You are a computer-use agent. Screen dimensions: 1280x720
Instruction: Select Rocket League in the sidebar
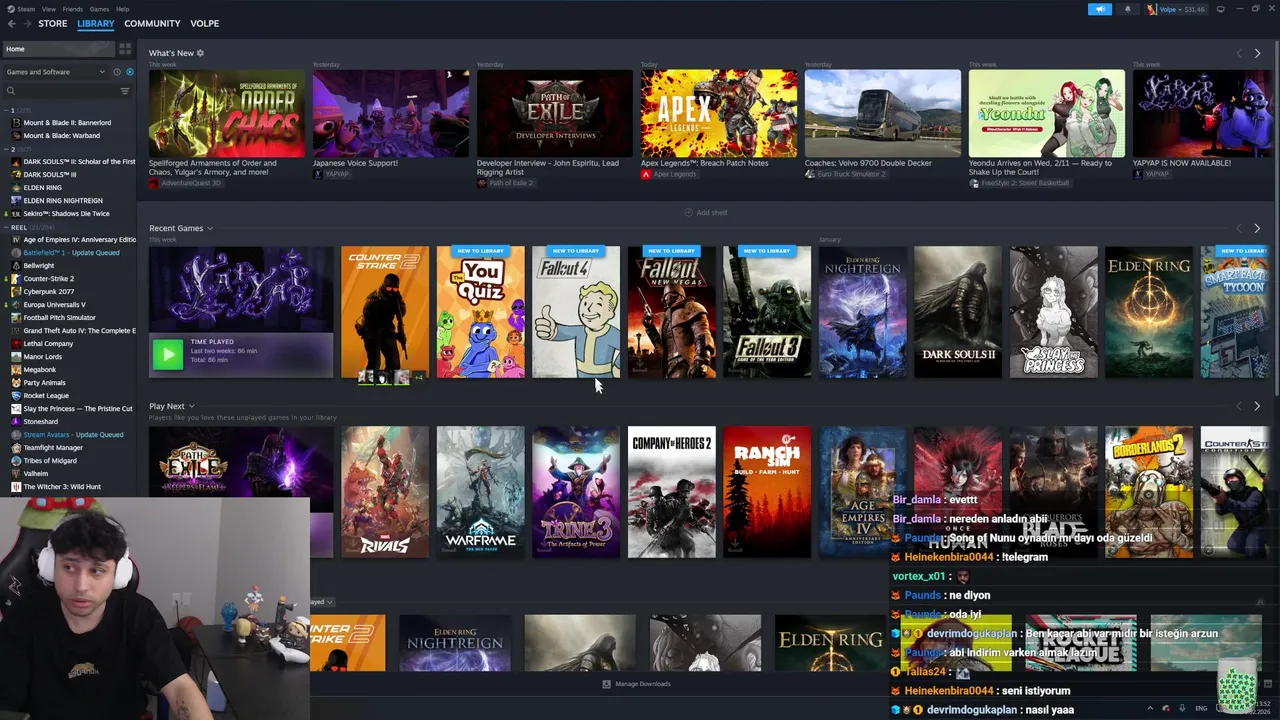coord(68,396)
